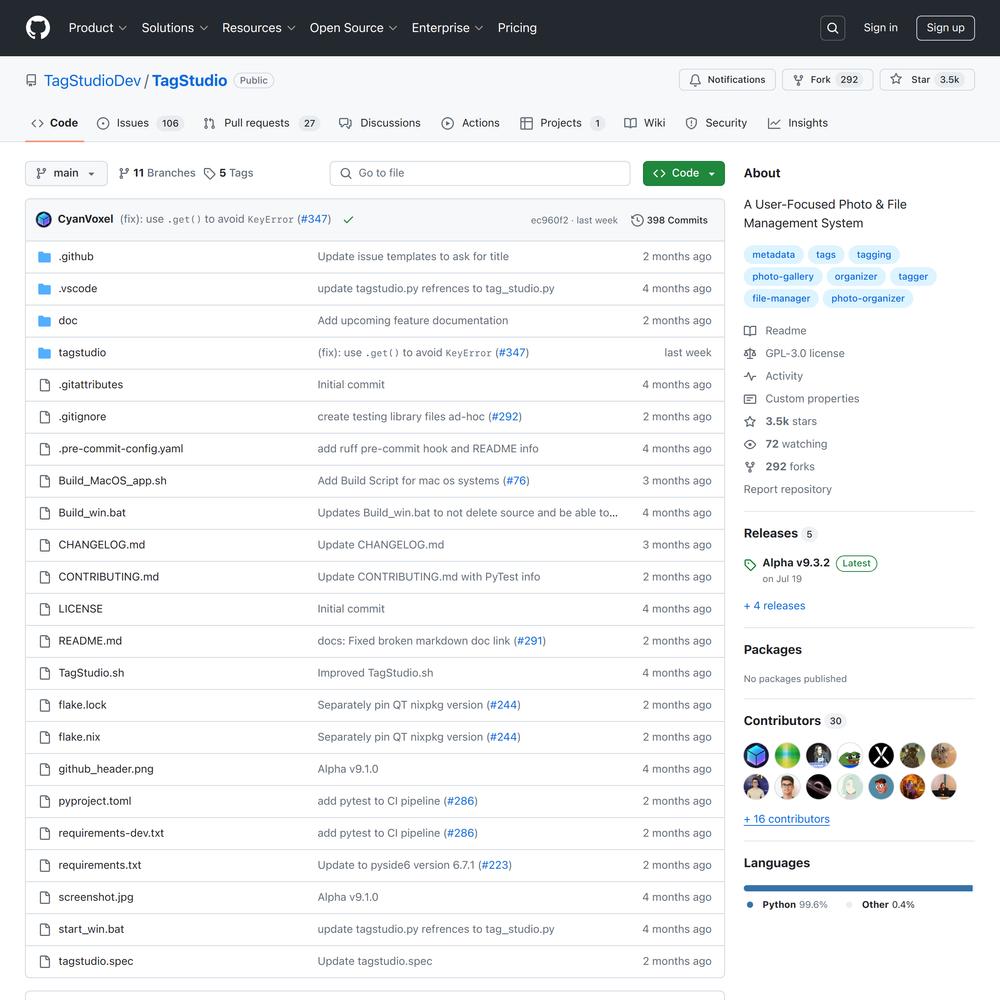Screen dimensions: 1000x1000
Task: Open the pyproject.toml file
Action: click(94, 801)
